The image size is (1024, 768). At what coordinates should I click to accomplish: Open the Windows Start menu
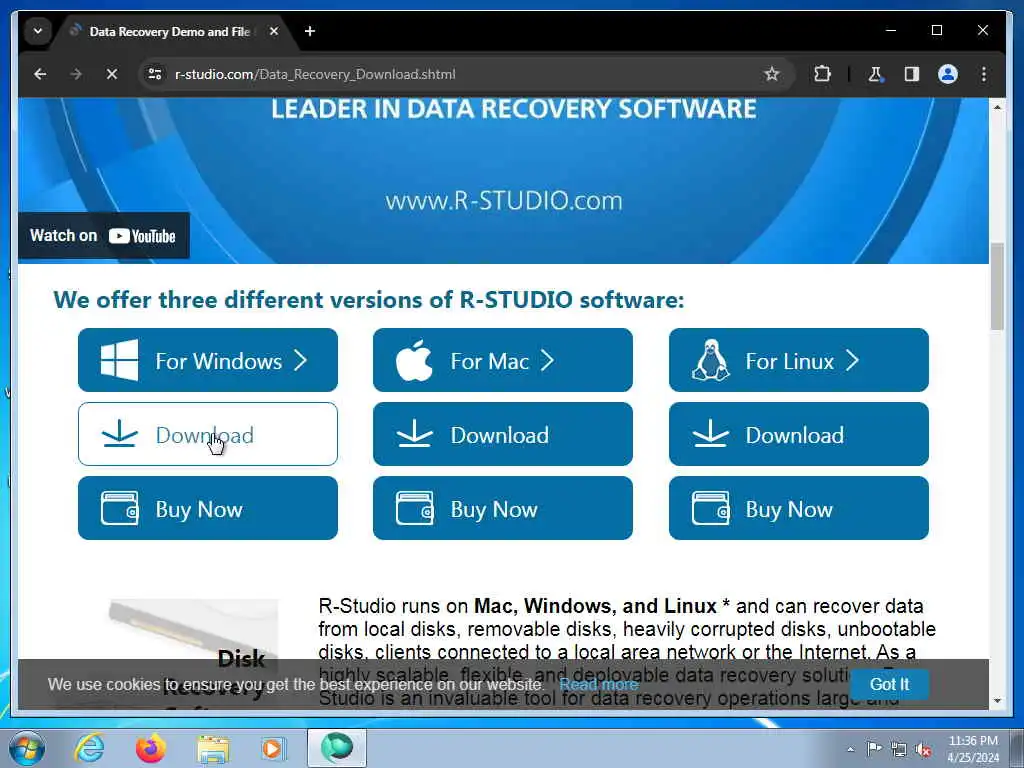[x=27, y=748]
